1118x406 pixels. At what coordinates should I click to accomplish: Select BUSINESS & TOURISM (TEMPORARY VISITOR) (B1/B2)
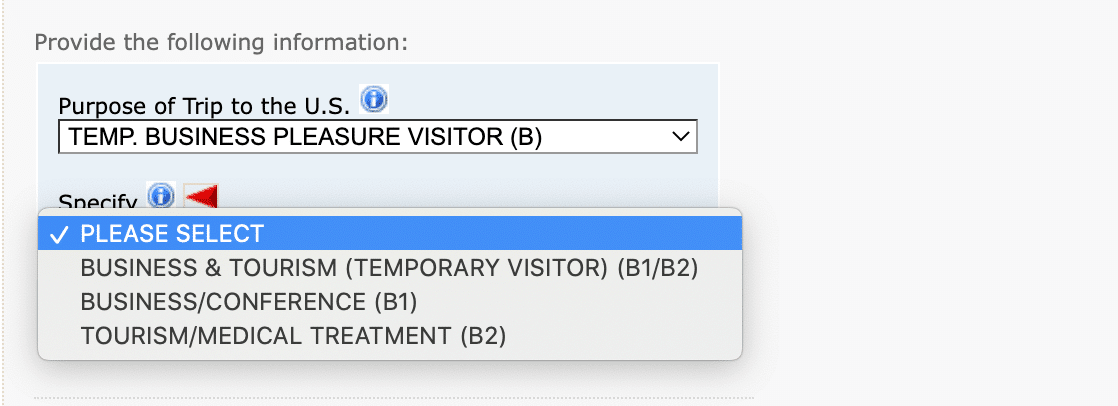click(x=389, y=268)
